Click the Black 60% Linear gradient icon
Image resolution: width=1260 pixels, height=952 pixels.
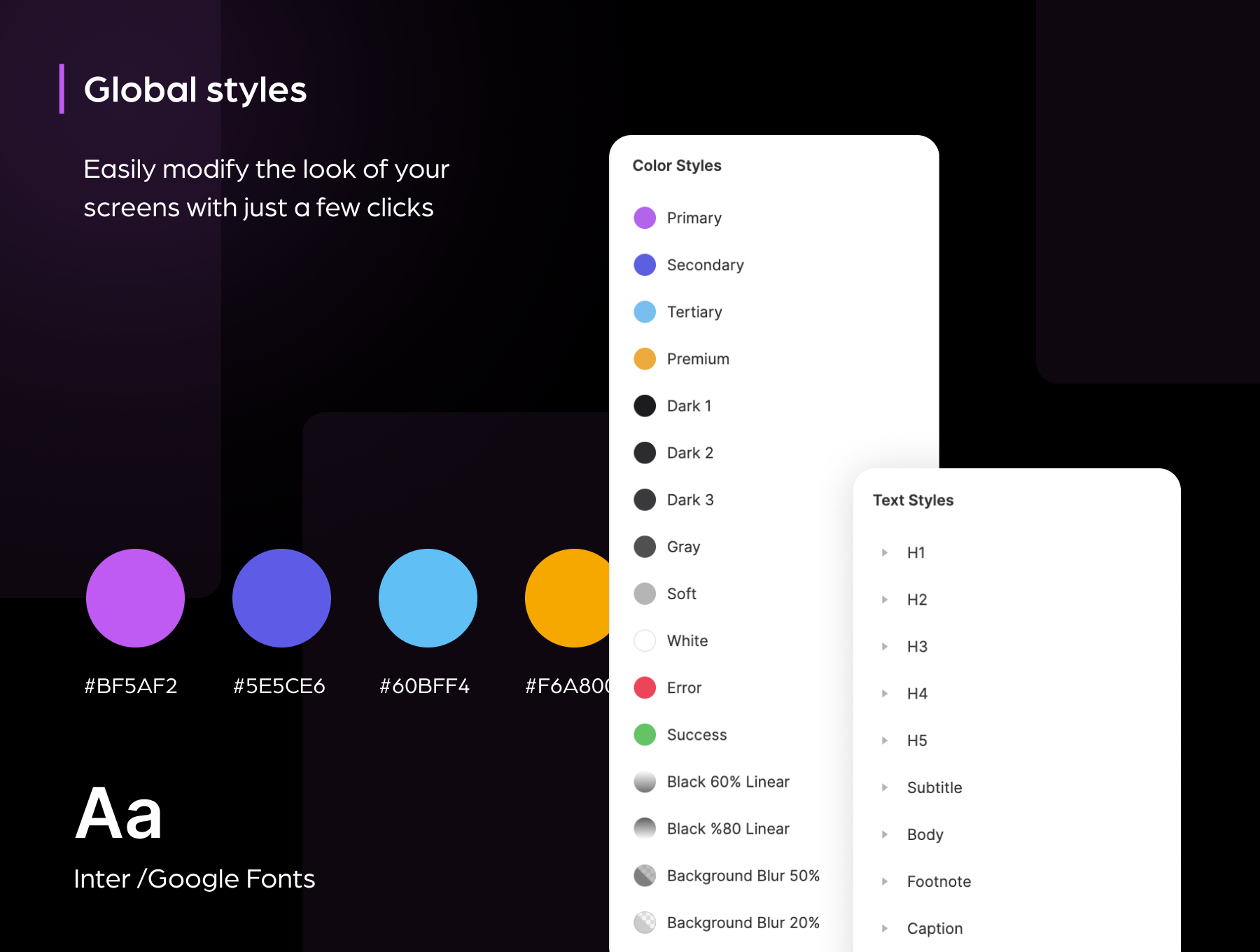coord(644,781)
